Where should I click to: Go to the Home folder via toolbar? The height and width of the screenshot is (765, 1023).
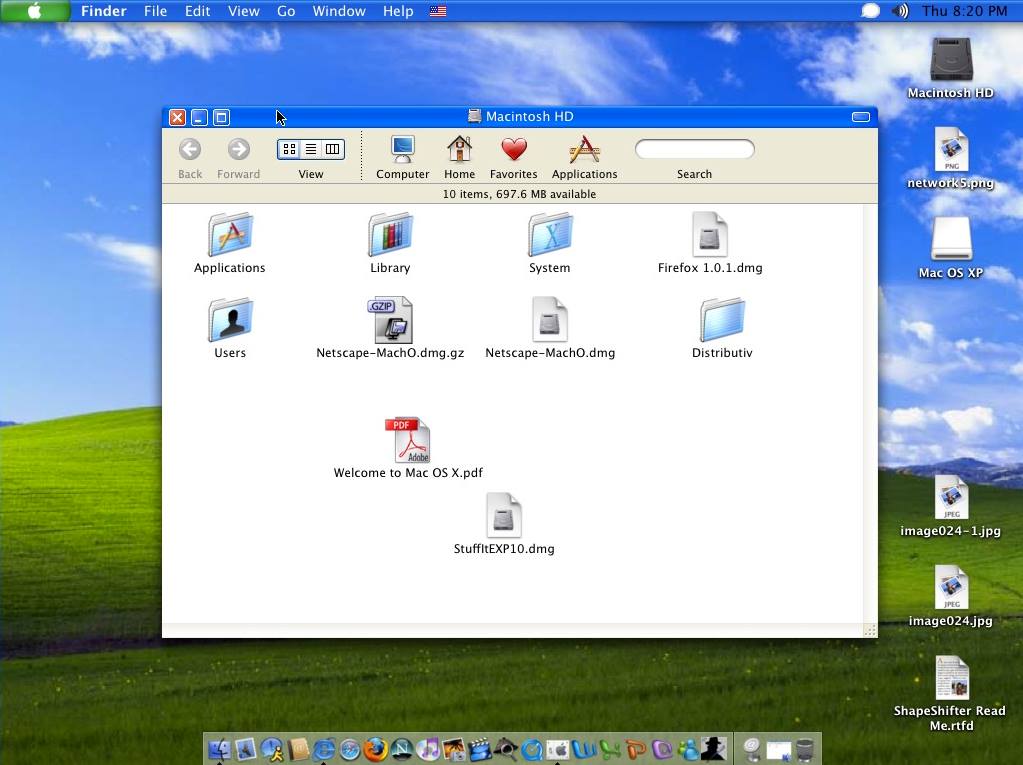(459, 157)
